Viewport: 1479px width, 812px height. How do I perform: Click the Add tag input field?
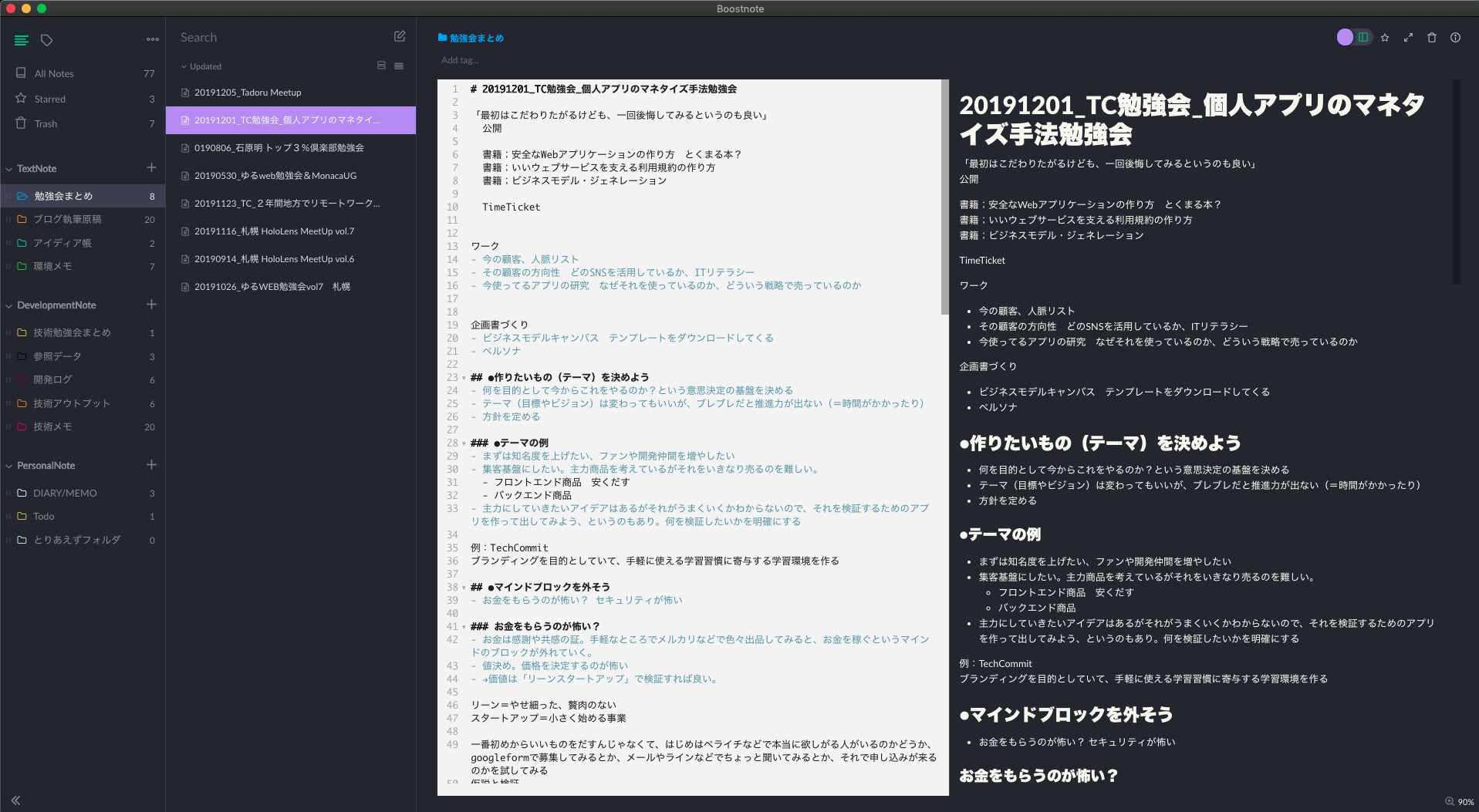pos(460,59)
